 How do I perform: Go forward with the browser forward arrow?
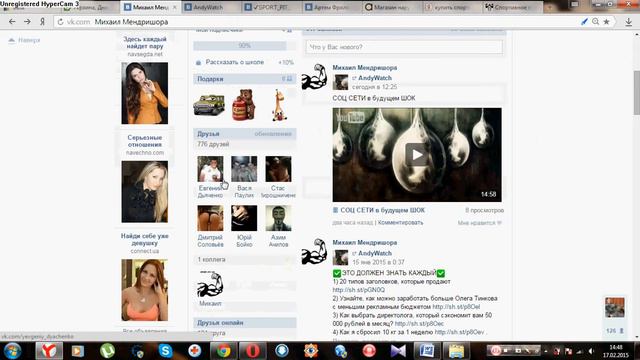pos(27,22)
